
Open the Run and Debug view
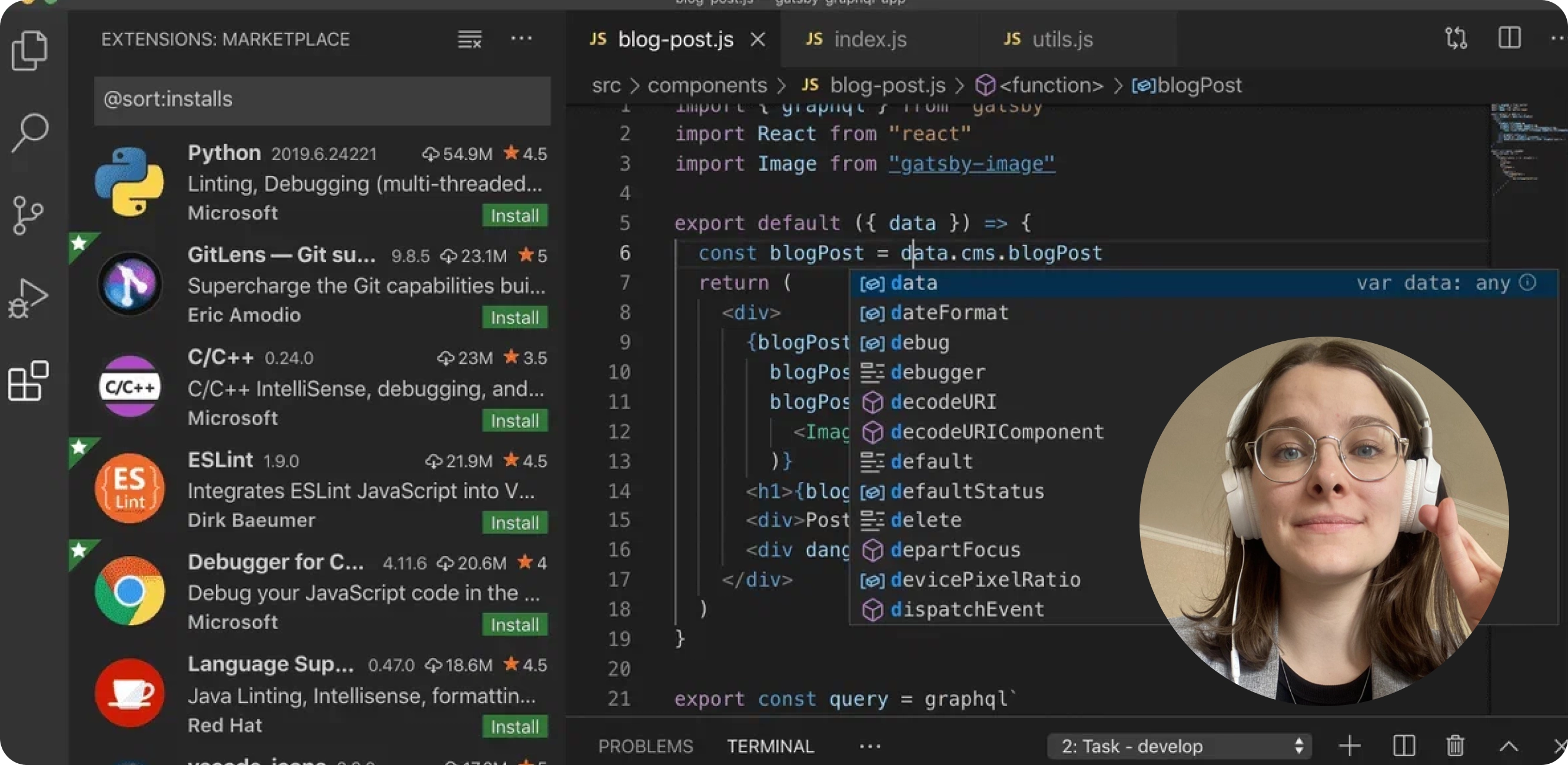tap(28, 298)
